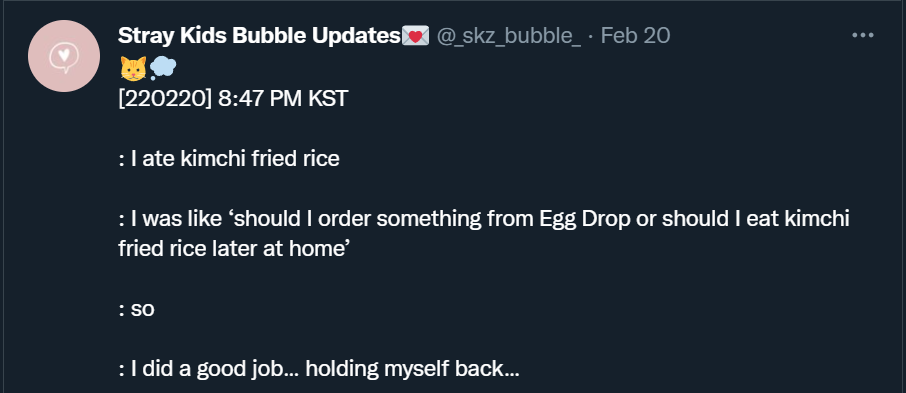Click 'holding myself back...' text
The width and height of the screenshot is (906, 393).
tap(413, 369)
